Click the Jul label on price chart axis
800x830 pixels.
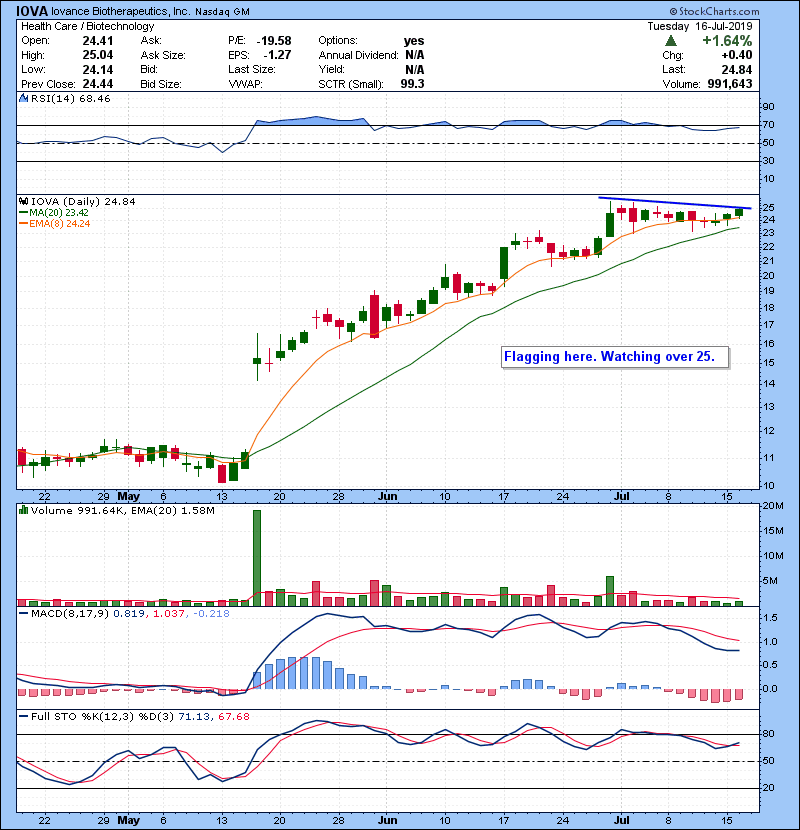pos(621,497)
